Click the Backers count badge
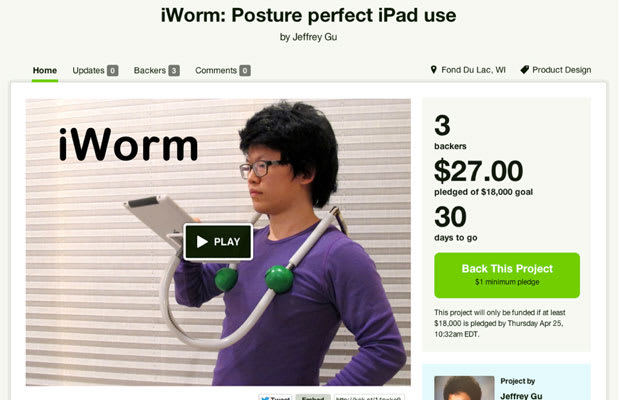This screenshot has height=400, width=620. click(174, 70)
